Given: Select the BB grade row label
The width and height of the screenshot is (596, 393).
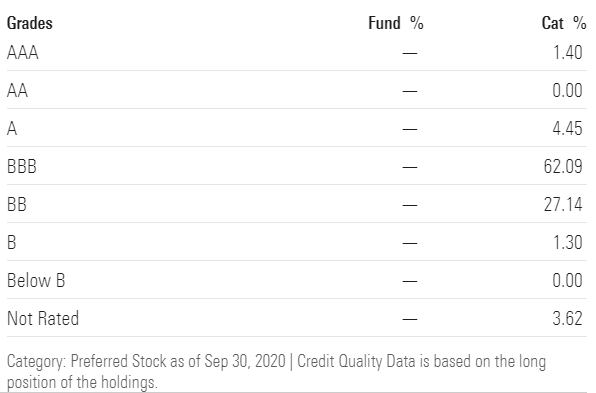Looking at the screenshot, I should pos(17,204).
